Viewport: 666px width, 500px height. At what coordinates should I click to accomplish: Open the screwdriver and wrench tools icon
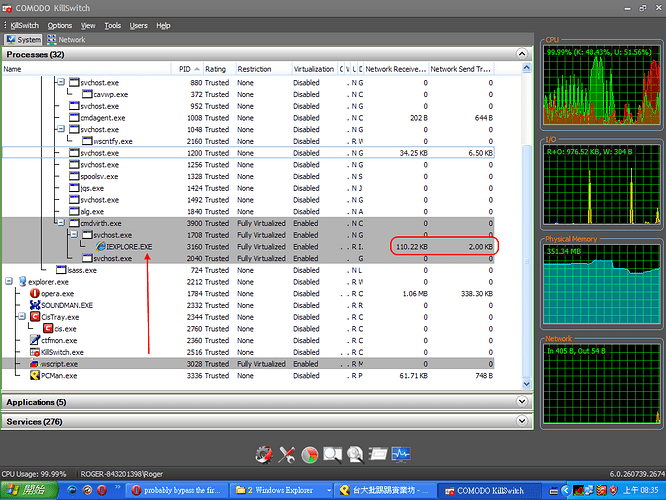pyautogui.click(x=287, y=455)
